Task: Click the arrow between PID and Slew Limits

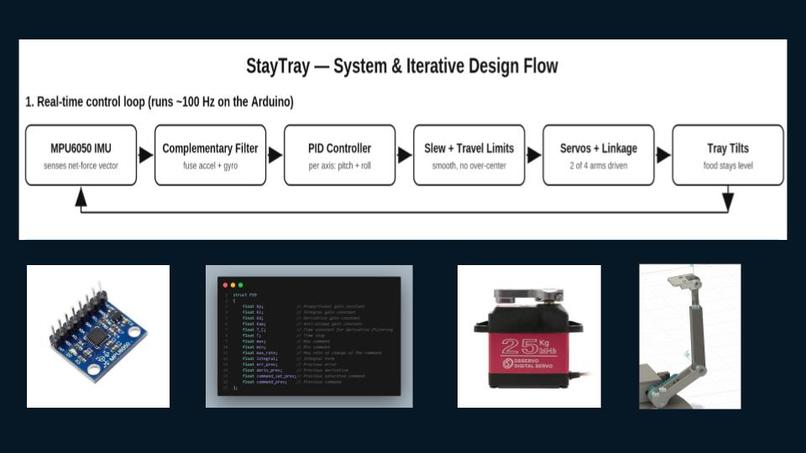Action: (x=405, y=155)
